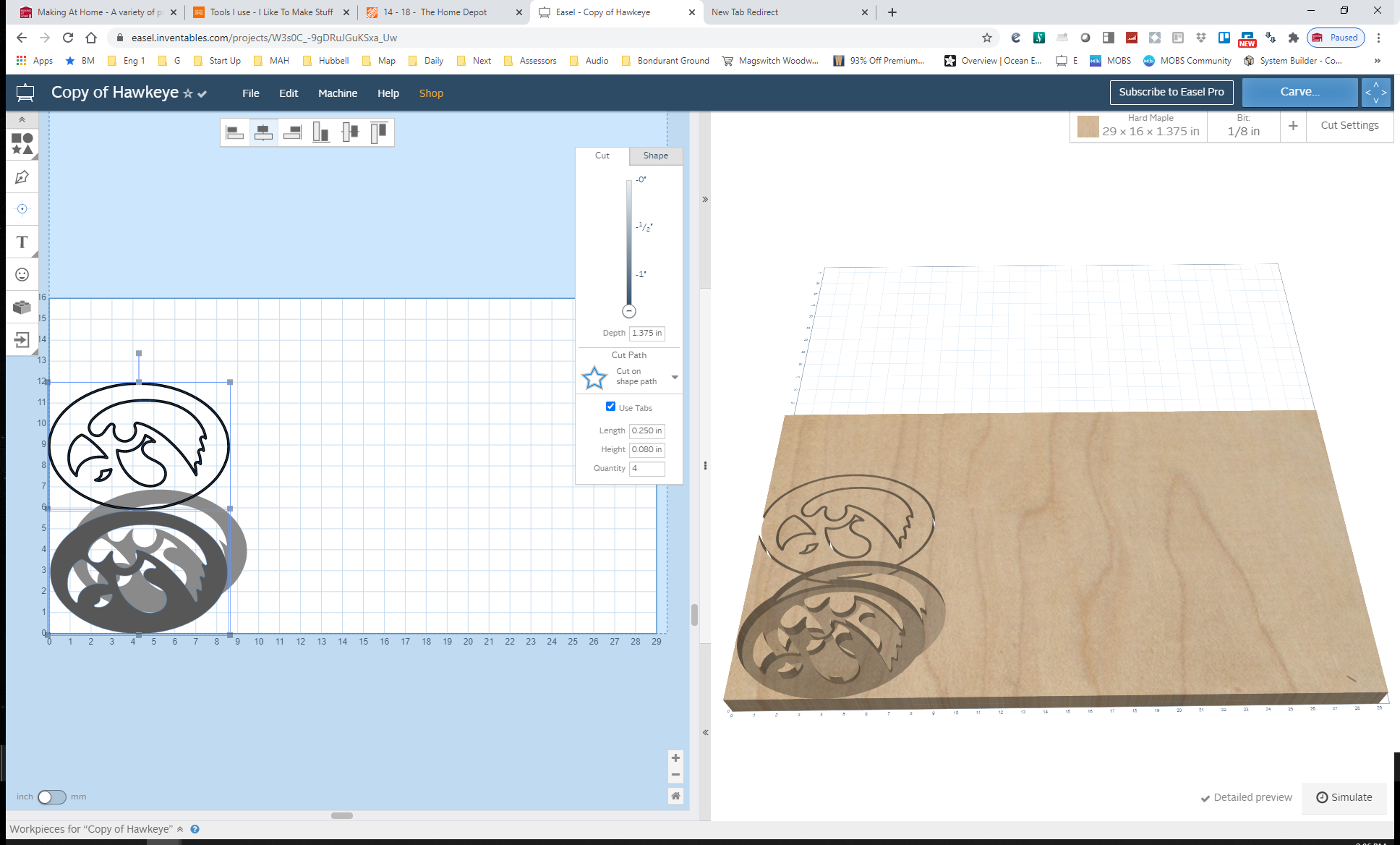The image size is (1400, 845).
Task: Open the Cut Path dropdown
Action: tap(674, 376)
